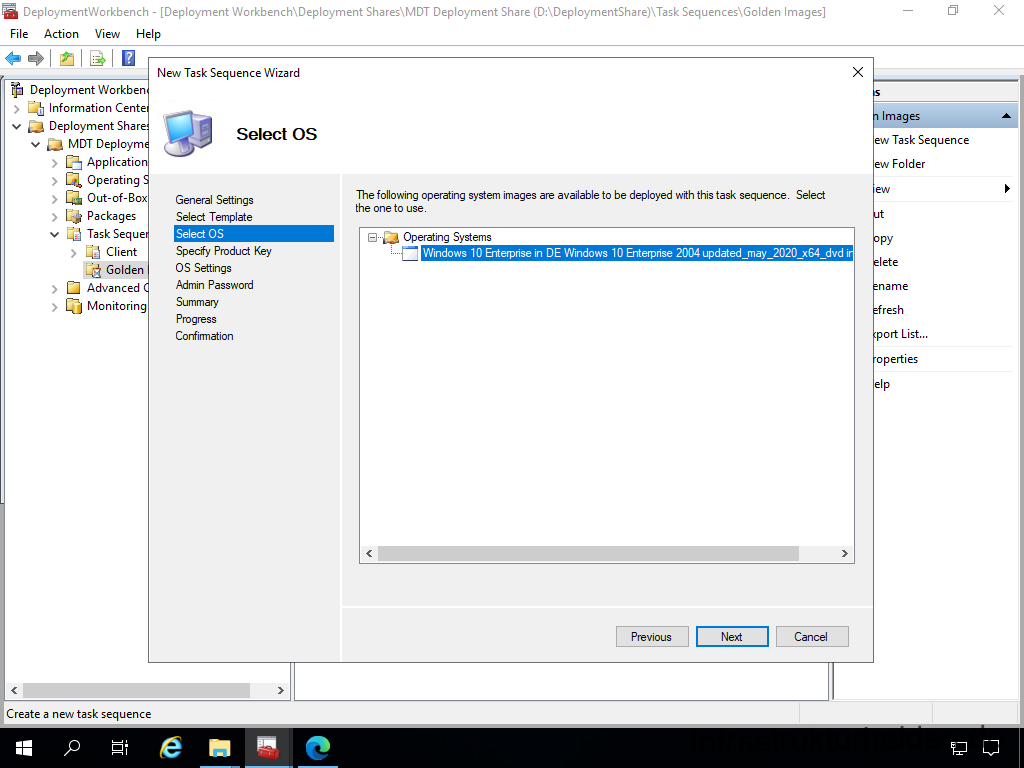Screen dimensions: 1024x768
Task: Collapse the Task Sequences node arrow
Action: click(x=55, y=234)
